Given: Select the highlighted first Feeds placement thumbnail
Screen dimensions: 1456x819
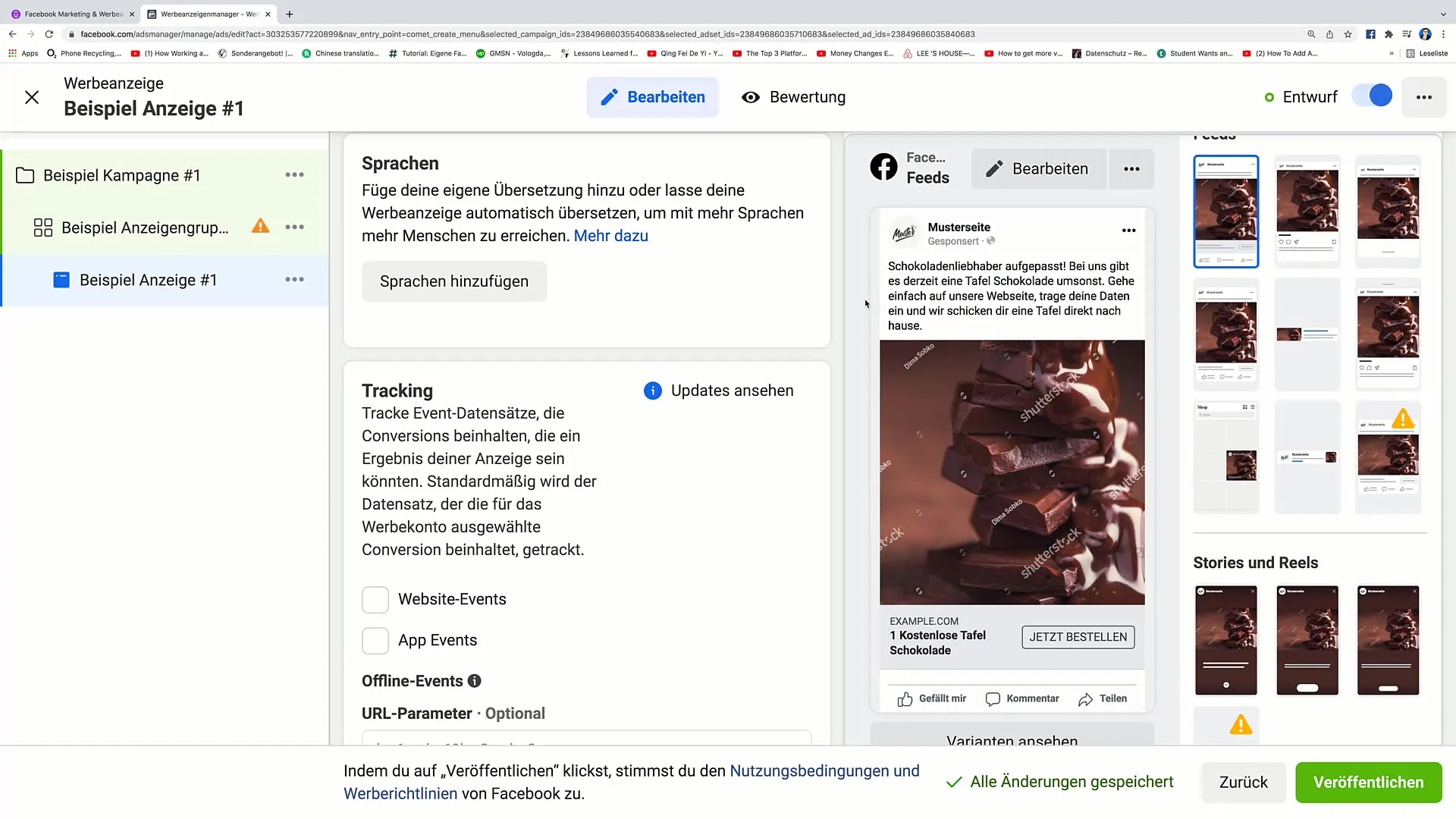Looking at the screenshot, I should pos(1225,212).
